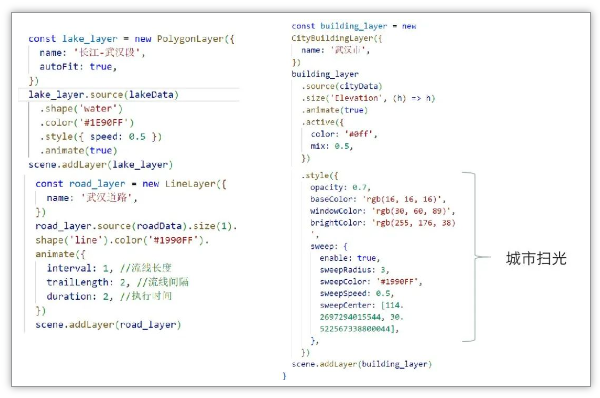
Task: Click the autoFit: true line
Action: tap(78, 67)
